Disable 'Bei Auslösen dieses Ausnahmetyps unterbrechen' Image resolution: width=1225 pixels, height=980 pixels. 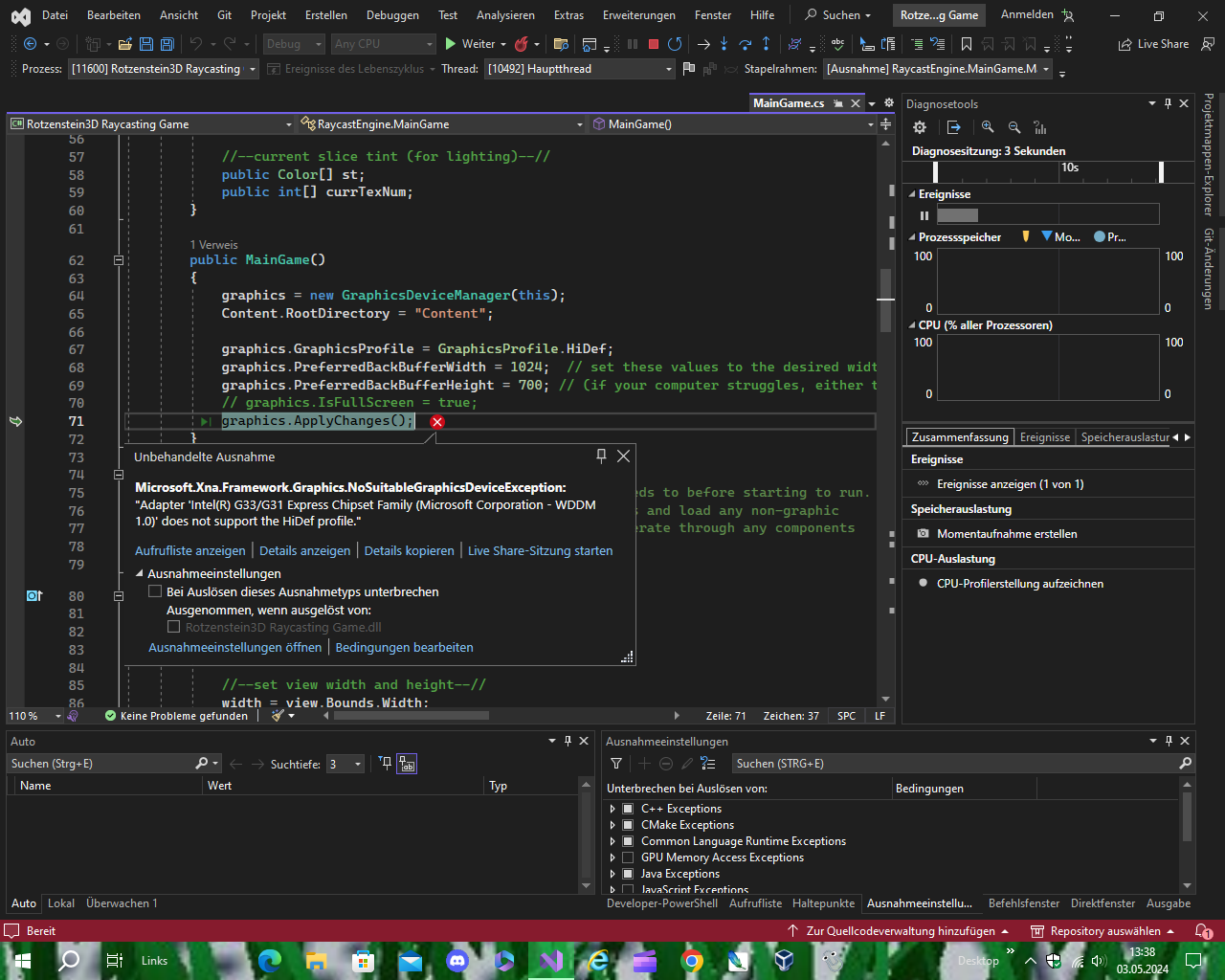pos(155,591)
